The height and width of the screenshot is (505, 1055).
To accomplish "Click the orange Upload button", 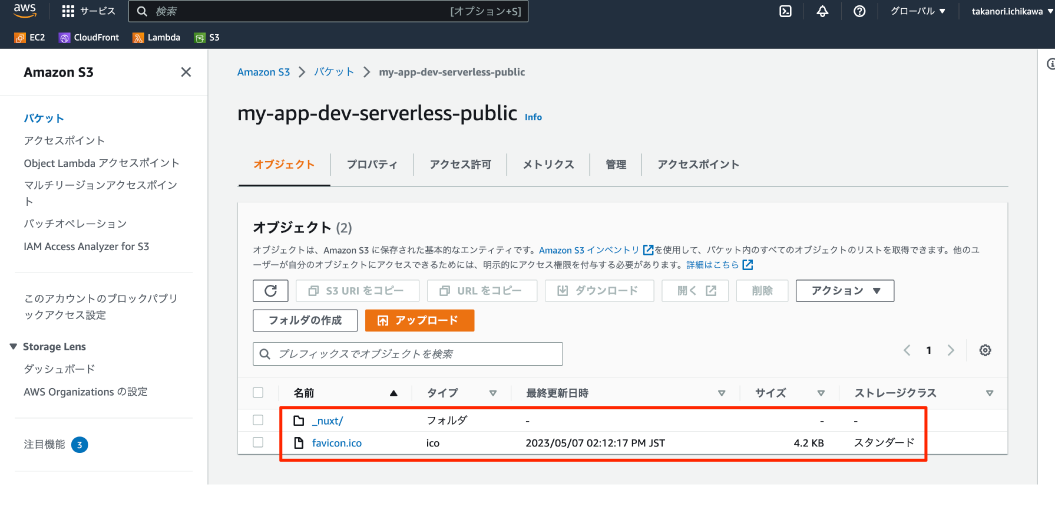I will coord(420,321).
